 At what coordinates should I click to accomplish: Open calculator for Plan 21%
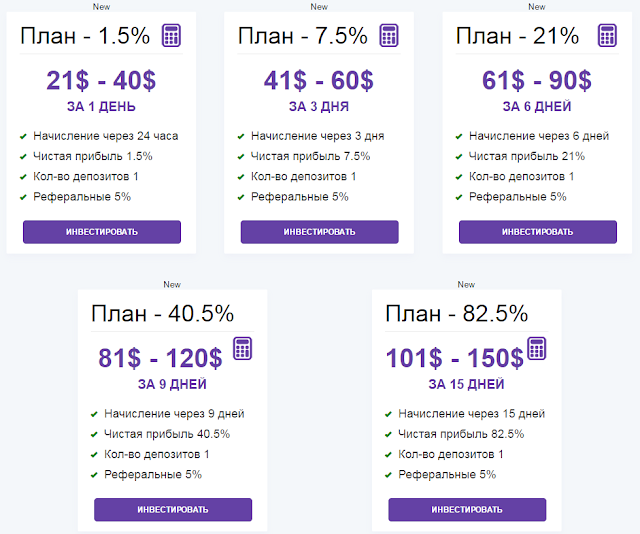pos(607,36)
